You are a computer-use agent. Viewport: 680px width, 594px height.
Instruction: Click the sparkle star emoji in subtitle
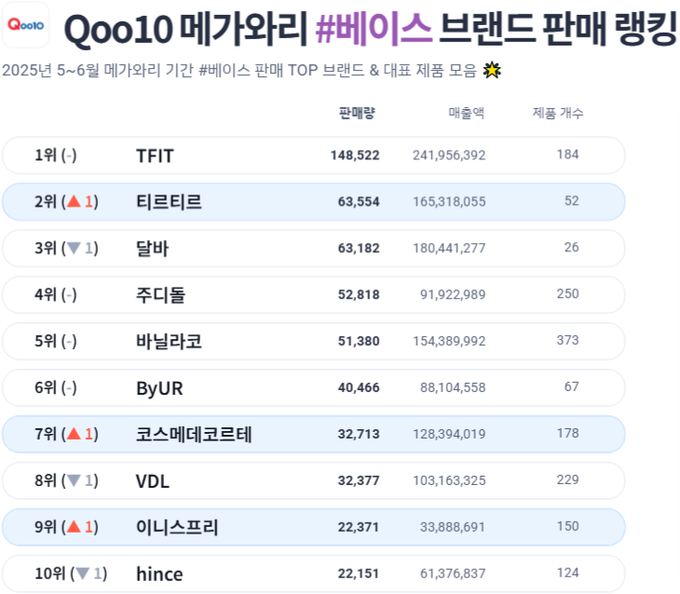coord(492,70)
